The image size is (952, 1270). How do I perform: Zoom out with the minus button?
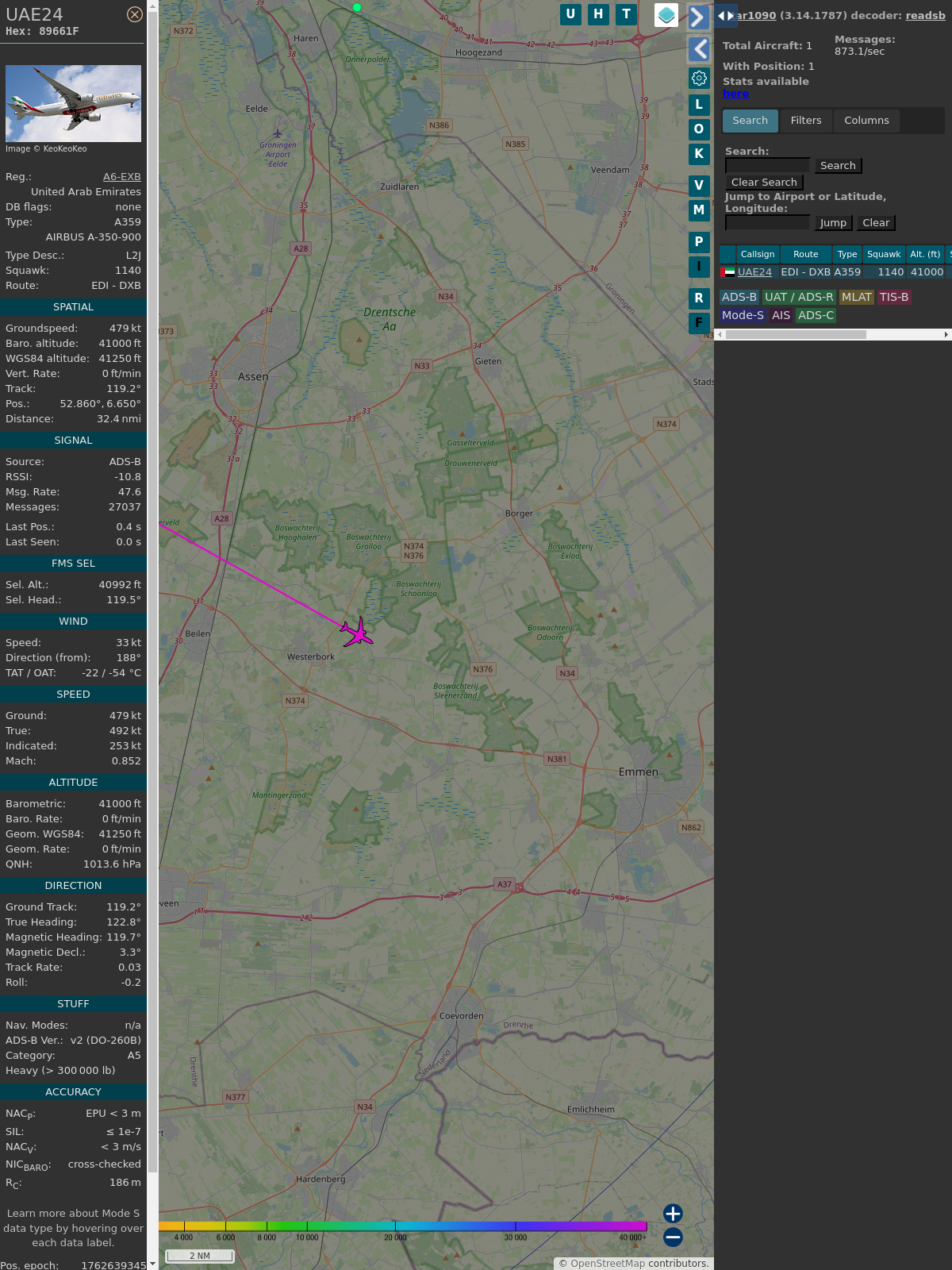click(x=673, y=1237)
